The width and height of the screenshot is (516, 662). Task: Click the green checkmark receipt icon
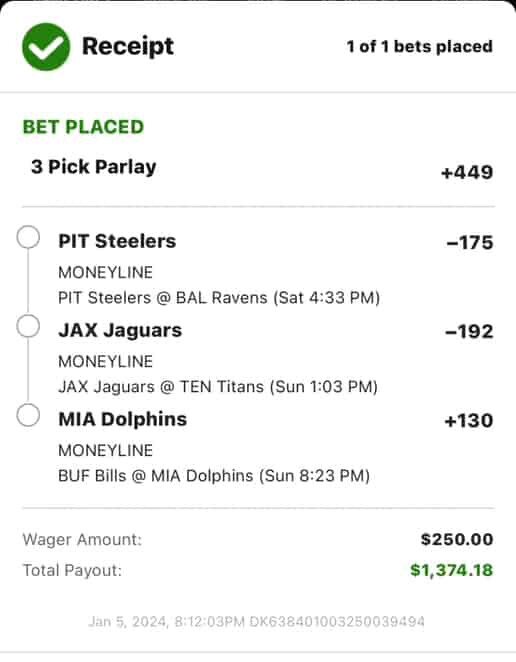(x=46, y=46)
